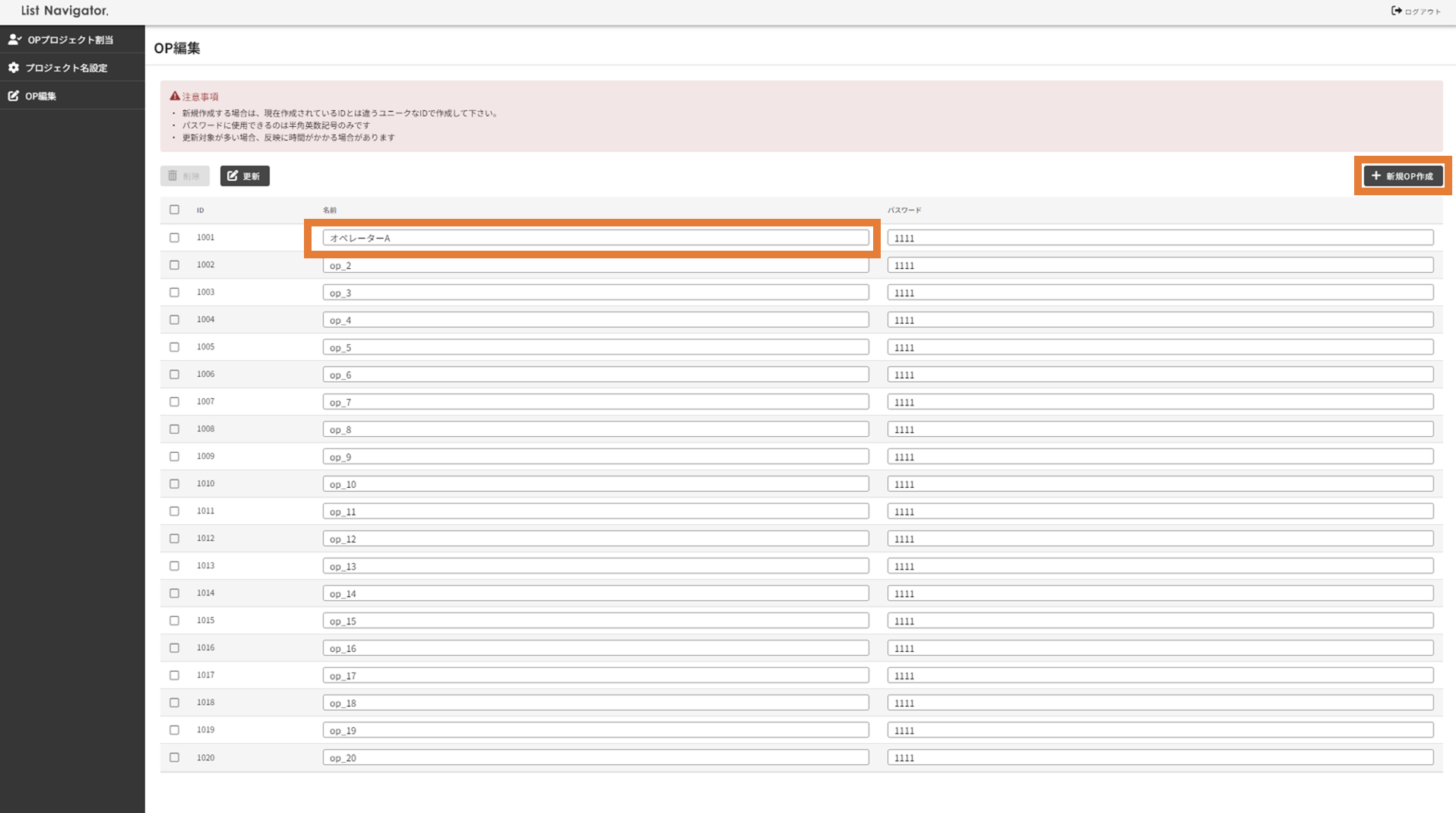Go to プロジェクト名設定 in sidebar

point(66,68)
